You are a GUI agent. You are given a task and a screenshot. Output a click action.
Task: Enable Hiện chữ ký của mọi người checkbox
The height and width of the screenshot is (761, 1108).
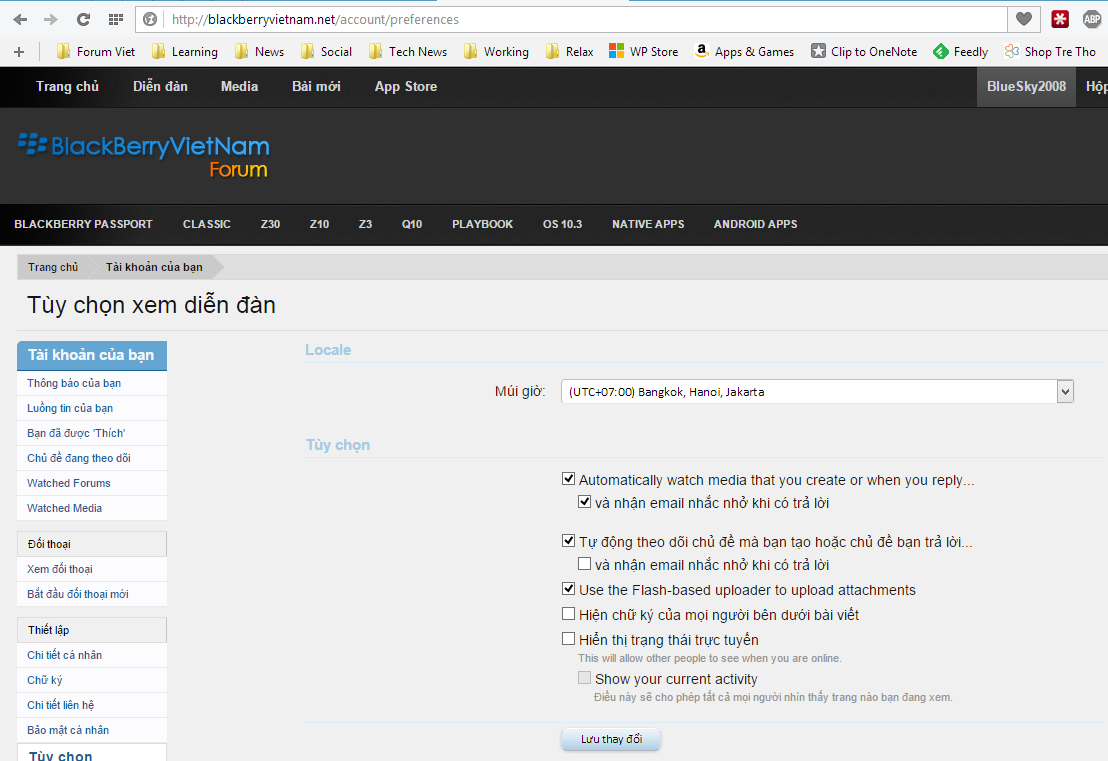point(568,613)
